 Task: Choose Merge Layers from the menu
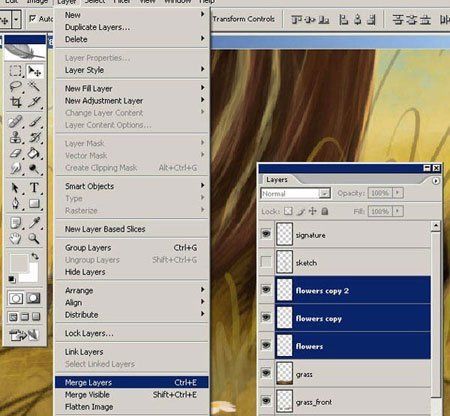point(132,382)
